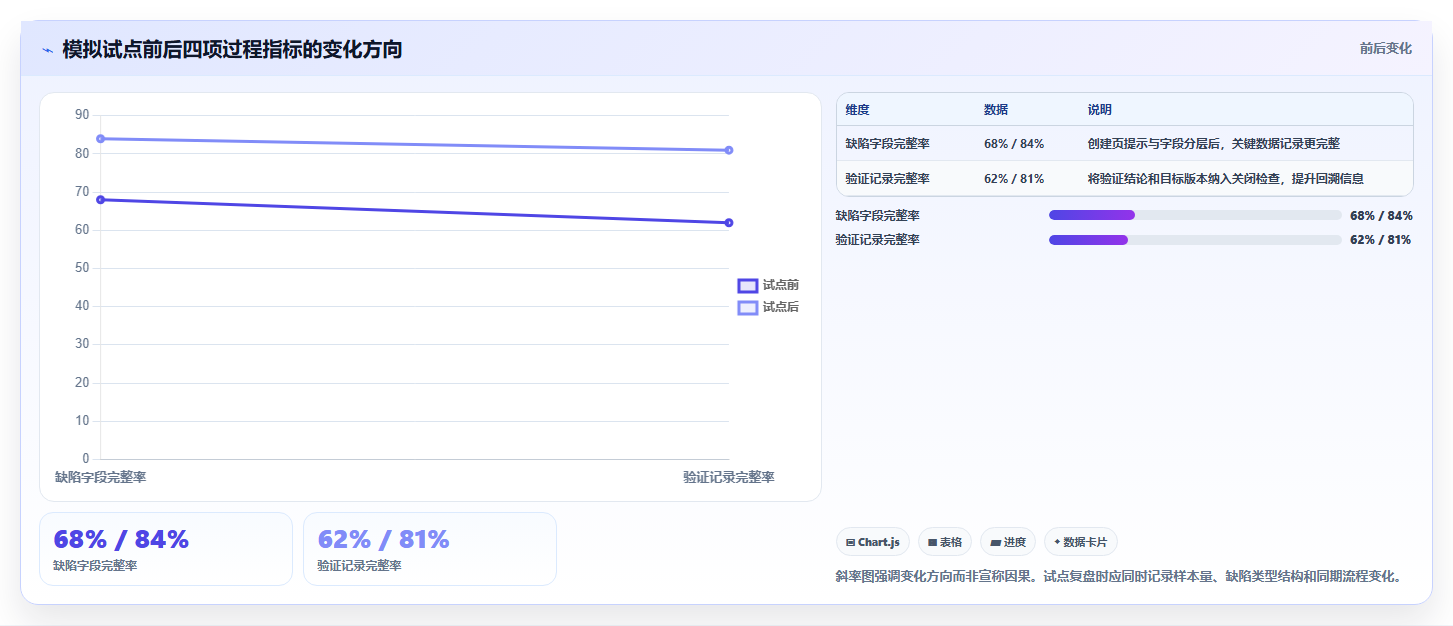Open the 68% / 84% data card
This screenshot has width=1453, height=626.
click(x=166, y=549)
